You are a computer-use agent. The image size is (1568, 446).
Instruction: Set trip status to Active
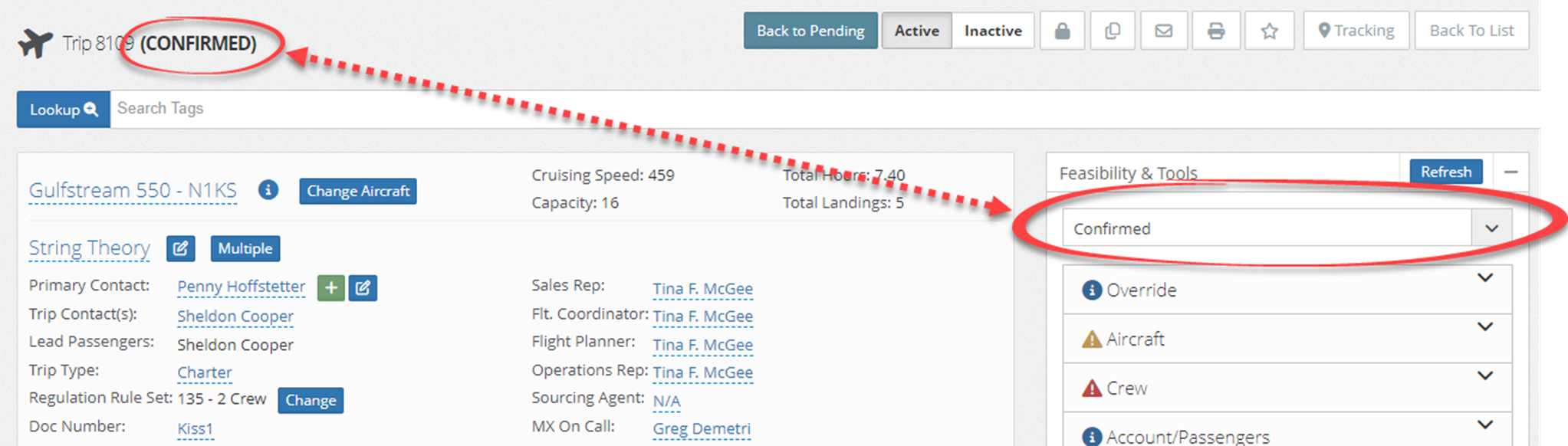(916, 31)
